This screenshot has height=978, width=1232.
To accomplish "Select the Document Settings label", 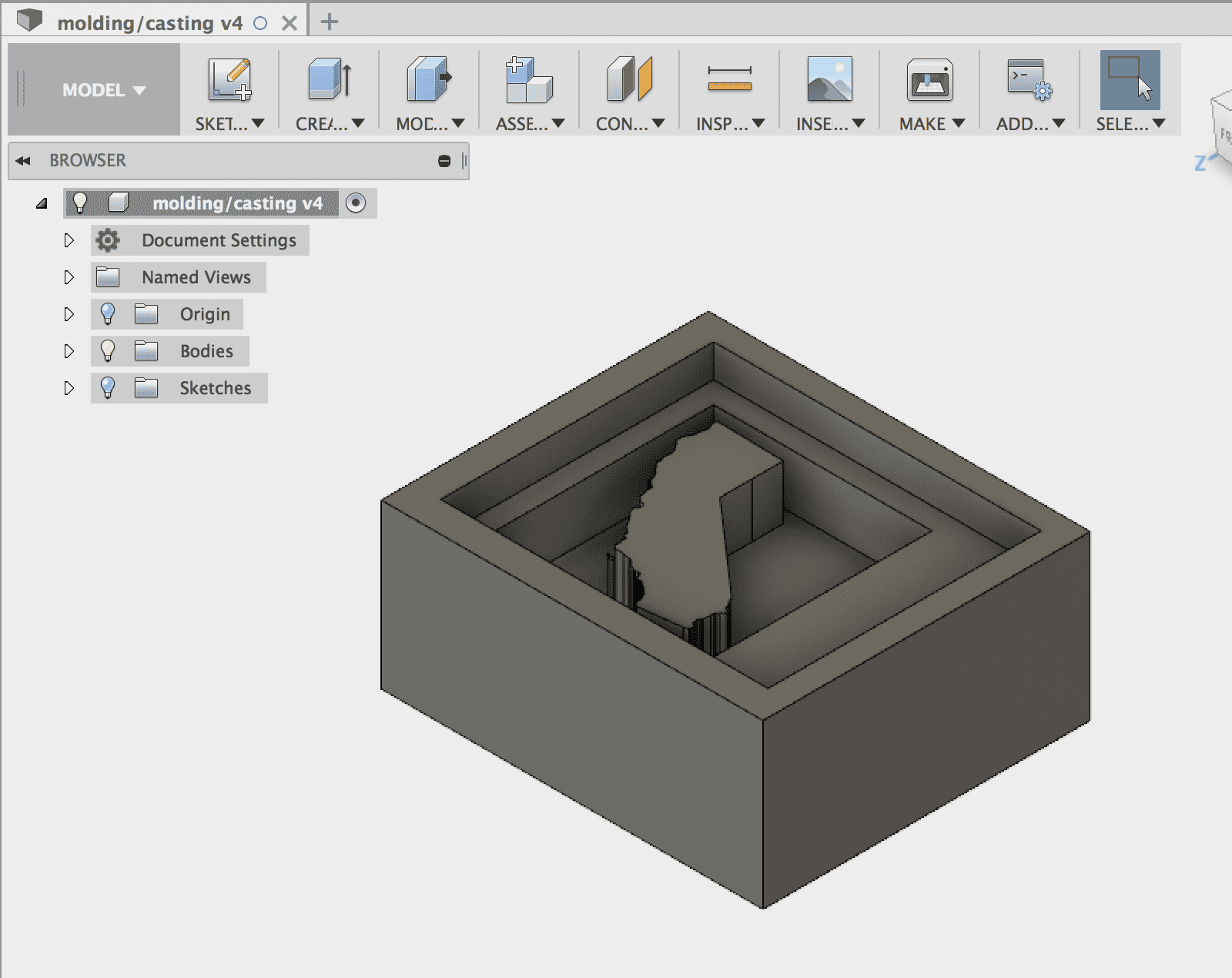I will point(219,240).
